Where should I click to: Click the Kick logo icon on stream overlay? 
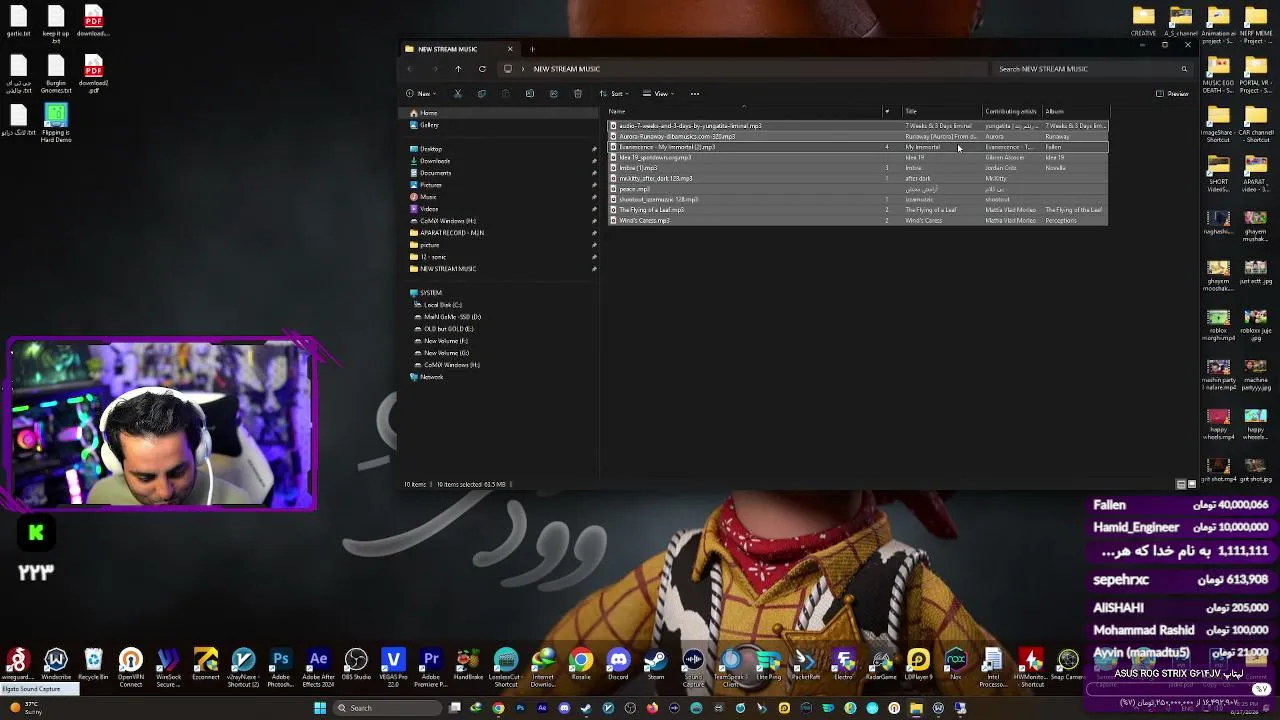(36, 533)
